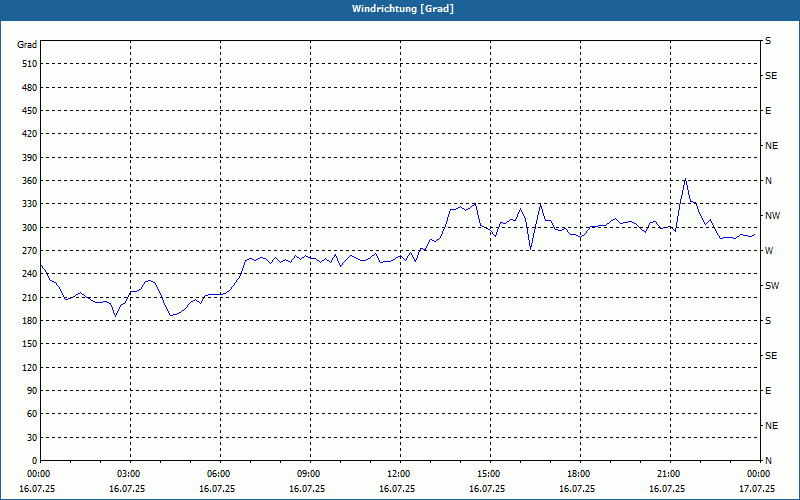Select the 90 y-axis value
Viewport: 800px width, 500px height.
[x=32, y=391]
